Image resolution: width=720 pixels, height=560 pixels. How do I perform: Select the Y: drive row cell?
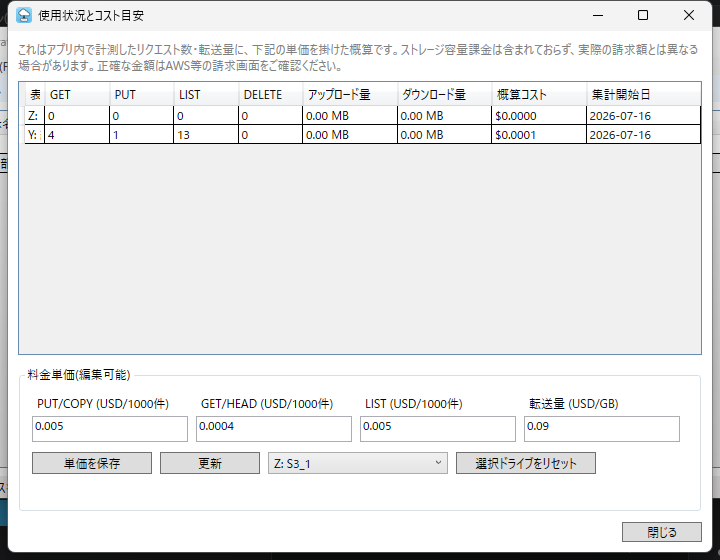point(34,134)
